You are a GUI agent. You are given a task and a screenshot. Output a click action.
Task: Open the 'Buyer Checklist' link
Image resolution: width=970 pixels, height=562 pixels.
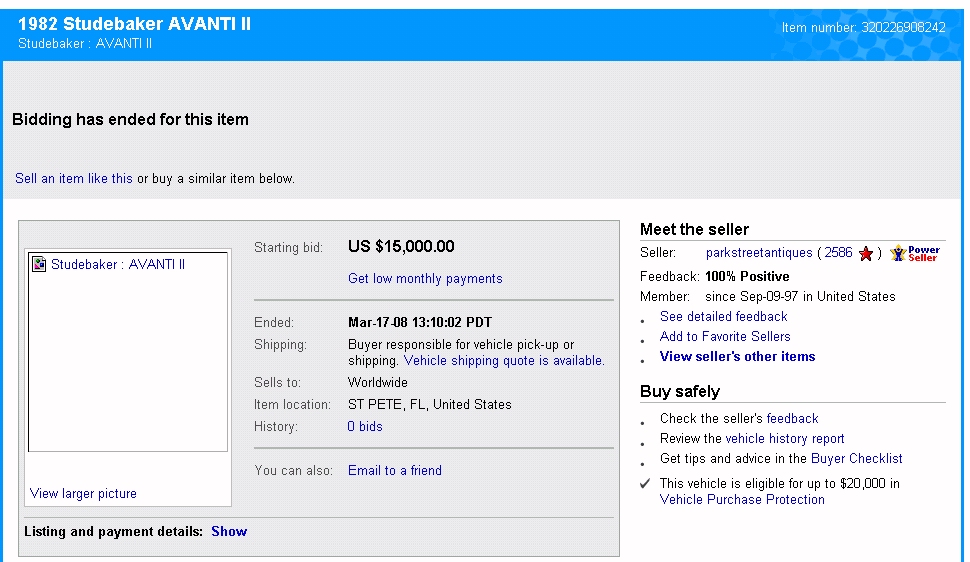pyautogui.click(x=856, y=459)
